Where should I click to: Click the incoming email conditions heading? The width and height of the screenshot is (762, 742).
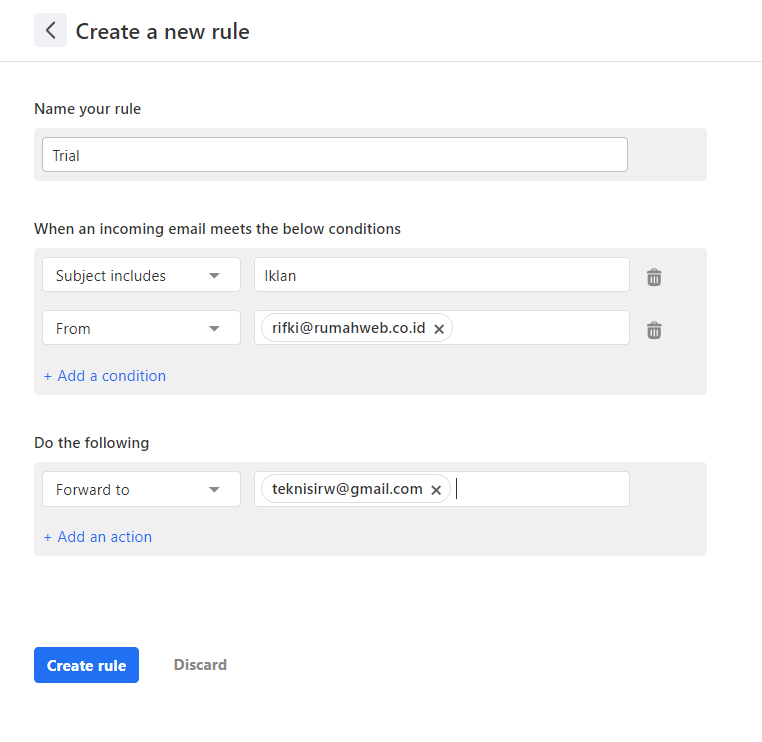[x=217, y=228]
